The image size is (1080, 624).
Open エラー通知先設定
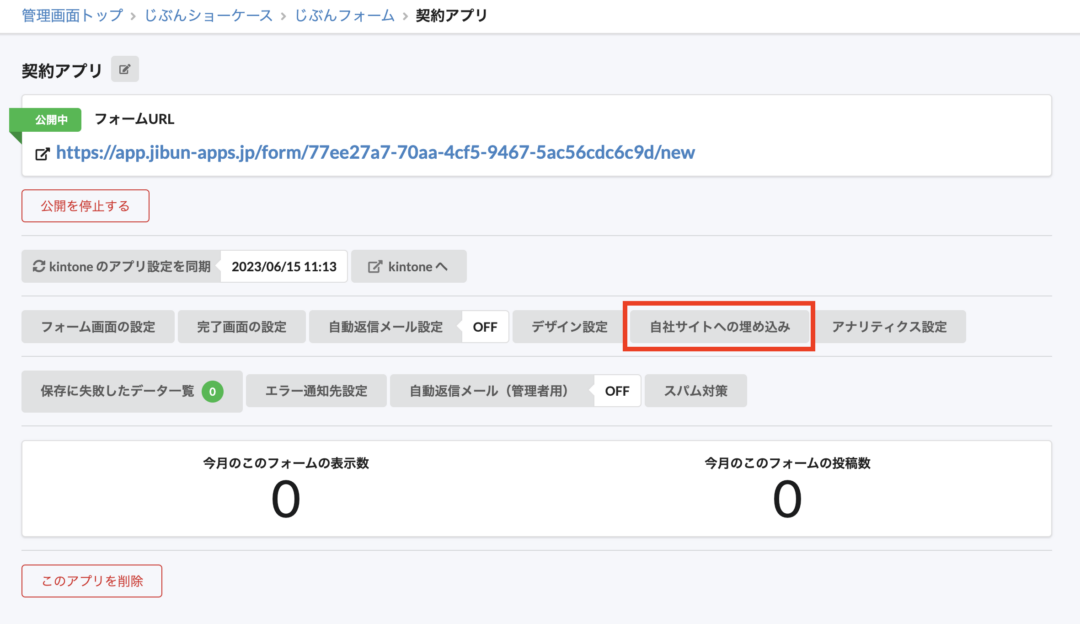point(316,390)
